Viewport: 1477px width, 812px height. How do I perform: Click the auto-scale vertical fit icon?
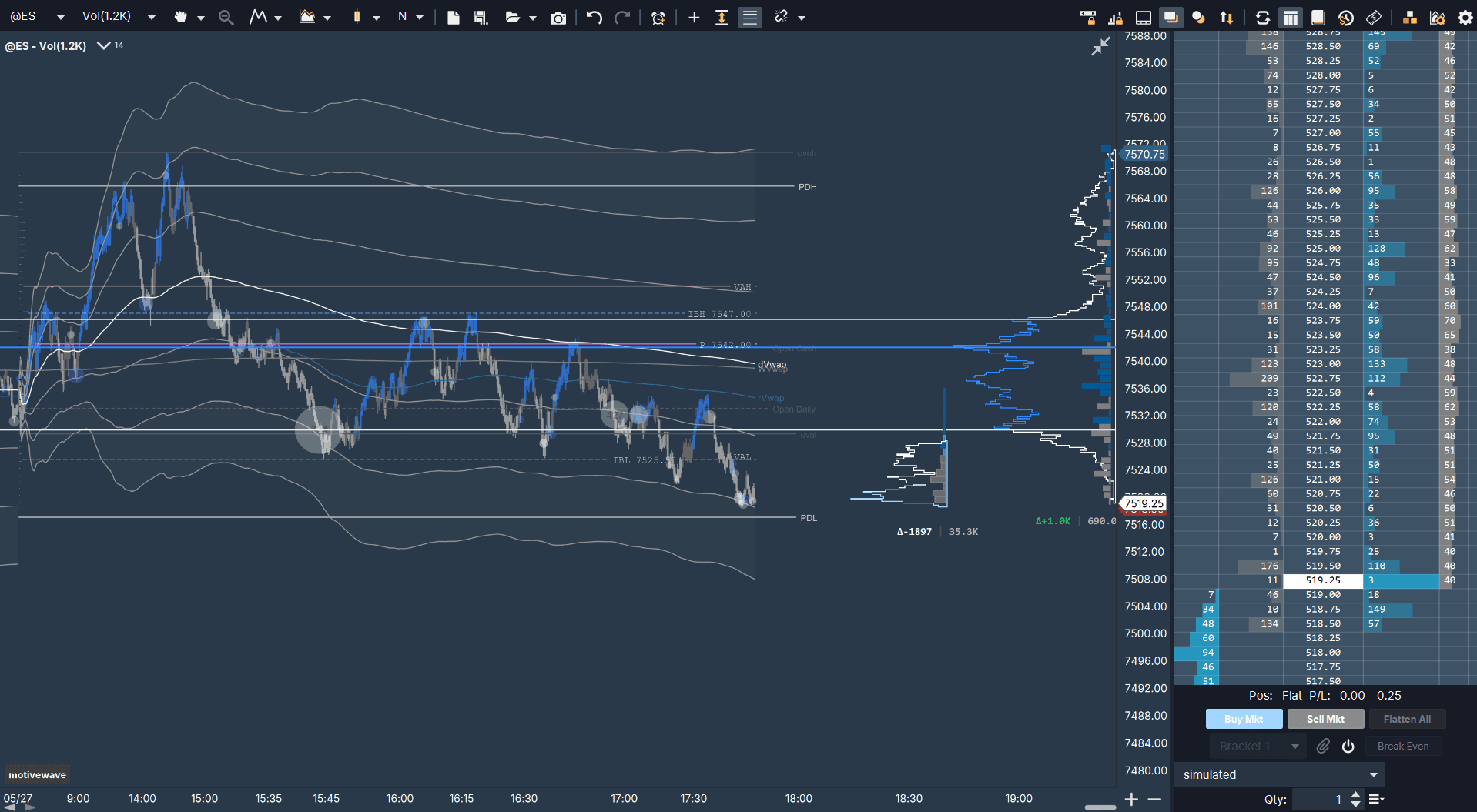click(x=722, y=17)
